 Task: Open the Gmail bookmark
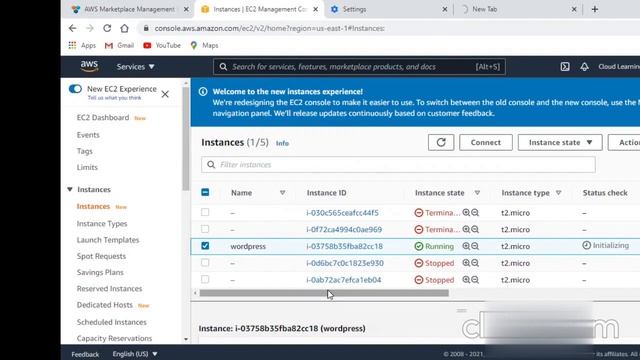(119, 45)
